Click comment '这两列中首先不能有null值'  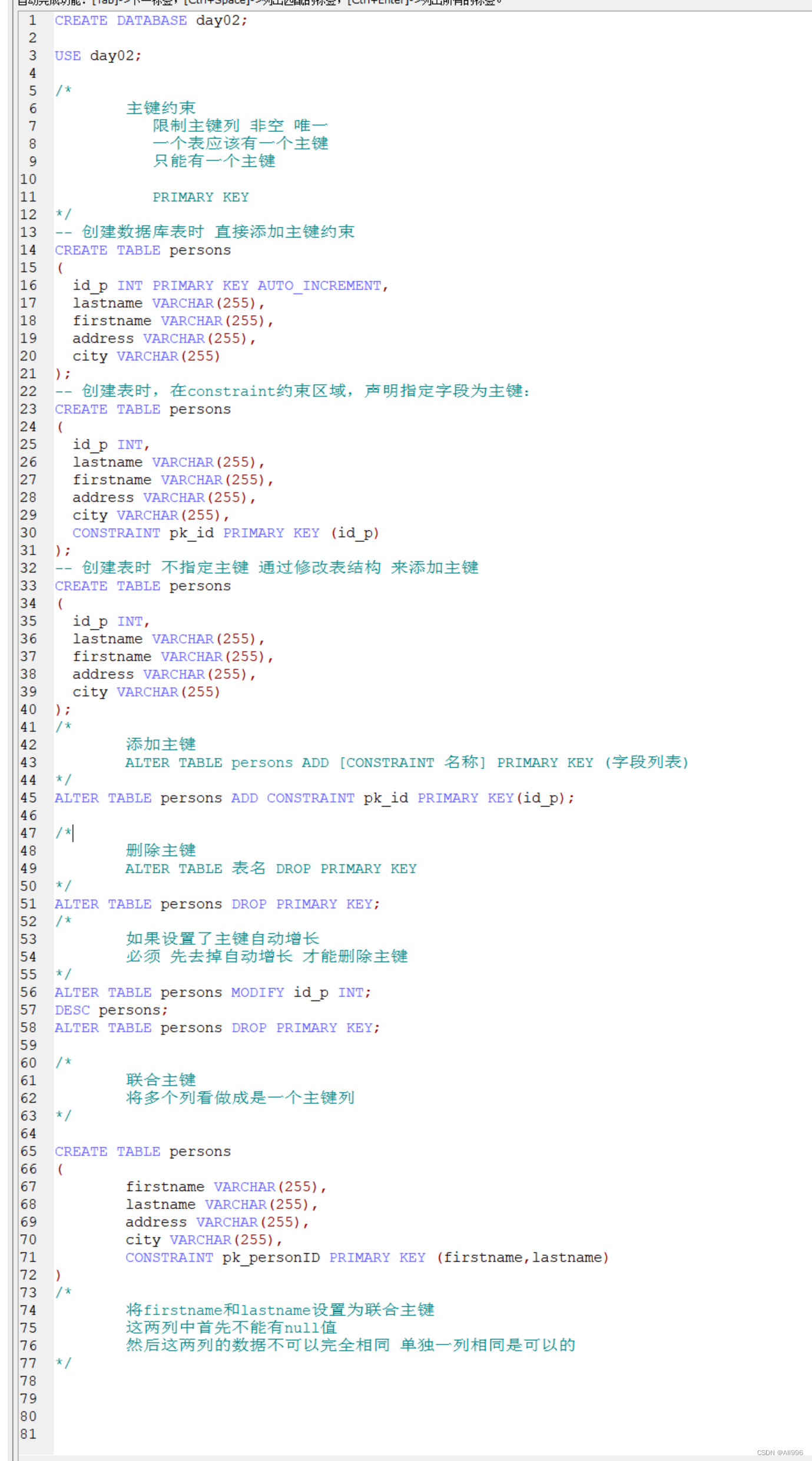coord(231,1328)
